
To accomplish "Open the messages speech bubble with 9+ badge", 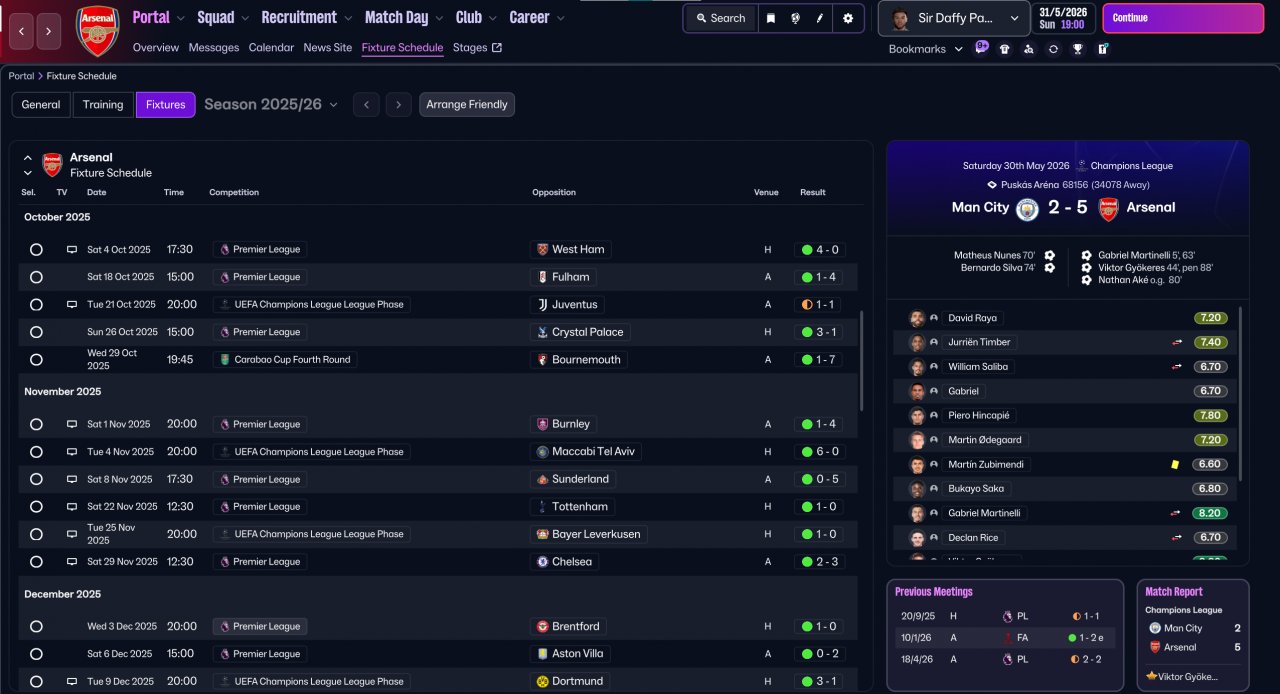I will tap(981, 48).
